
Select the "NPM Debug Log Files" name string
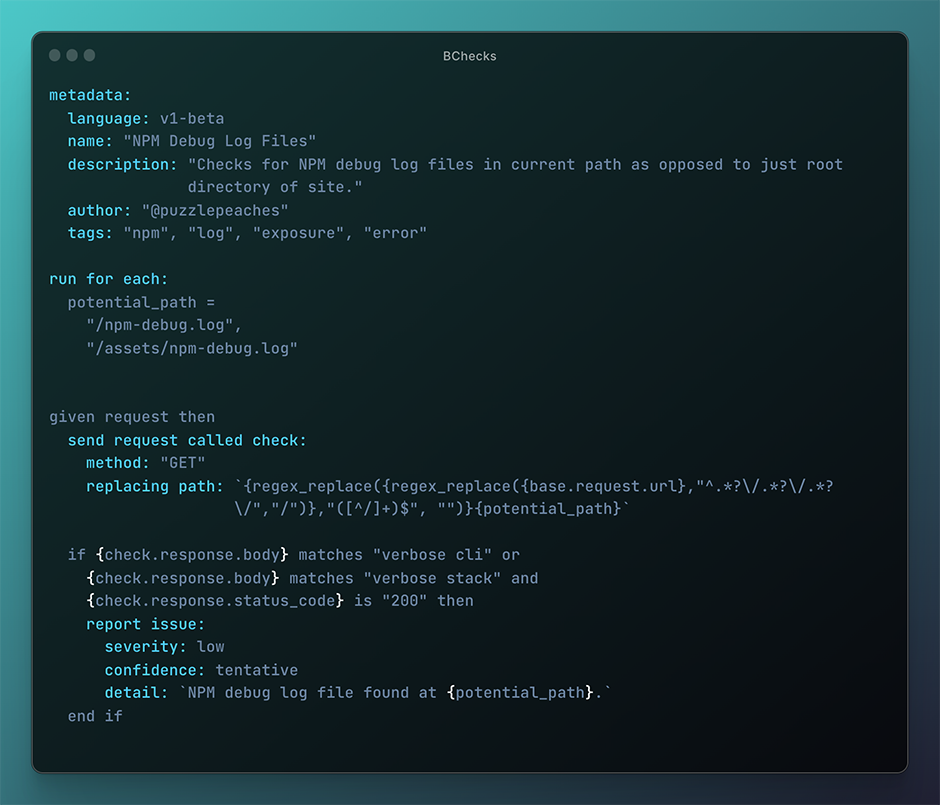click(x=219, y=141)
